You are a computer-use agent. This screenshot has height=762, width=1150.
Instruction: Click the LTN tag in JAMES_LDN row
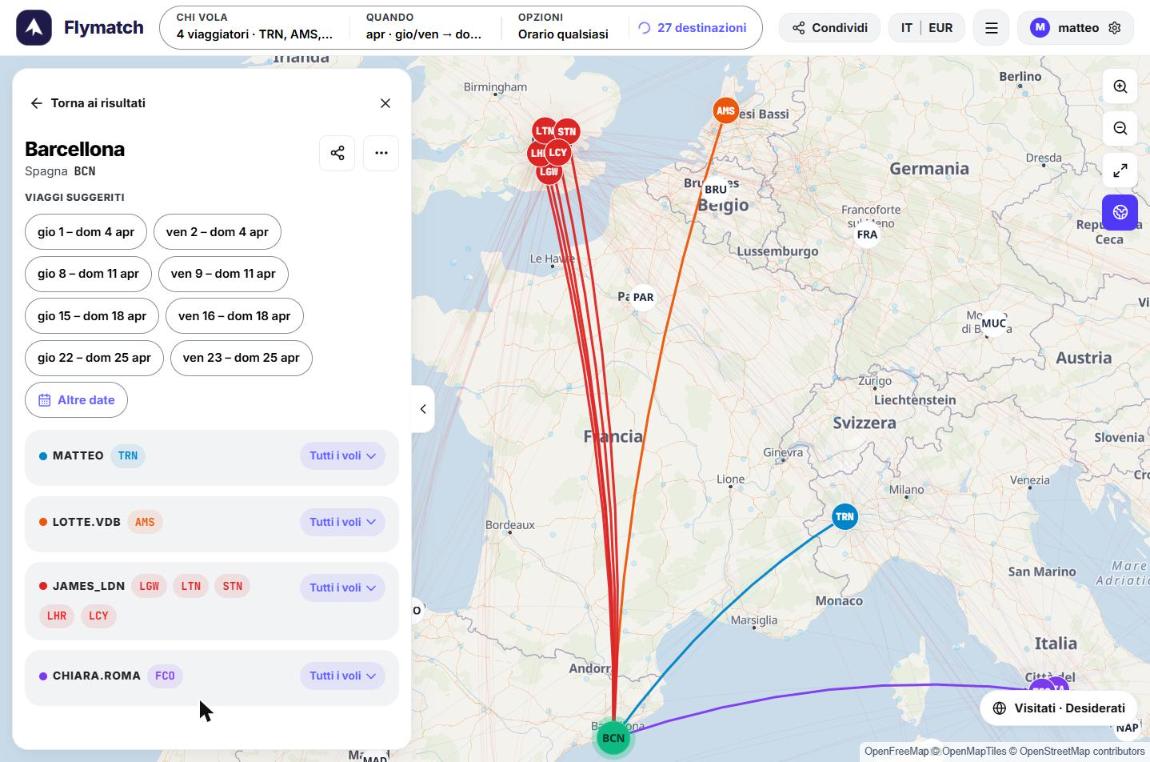click(191, 586)
